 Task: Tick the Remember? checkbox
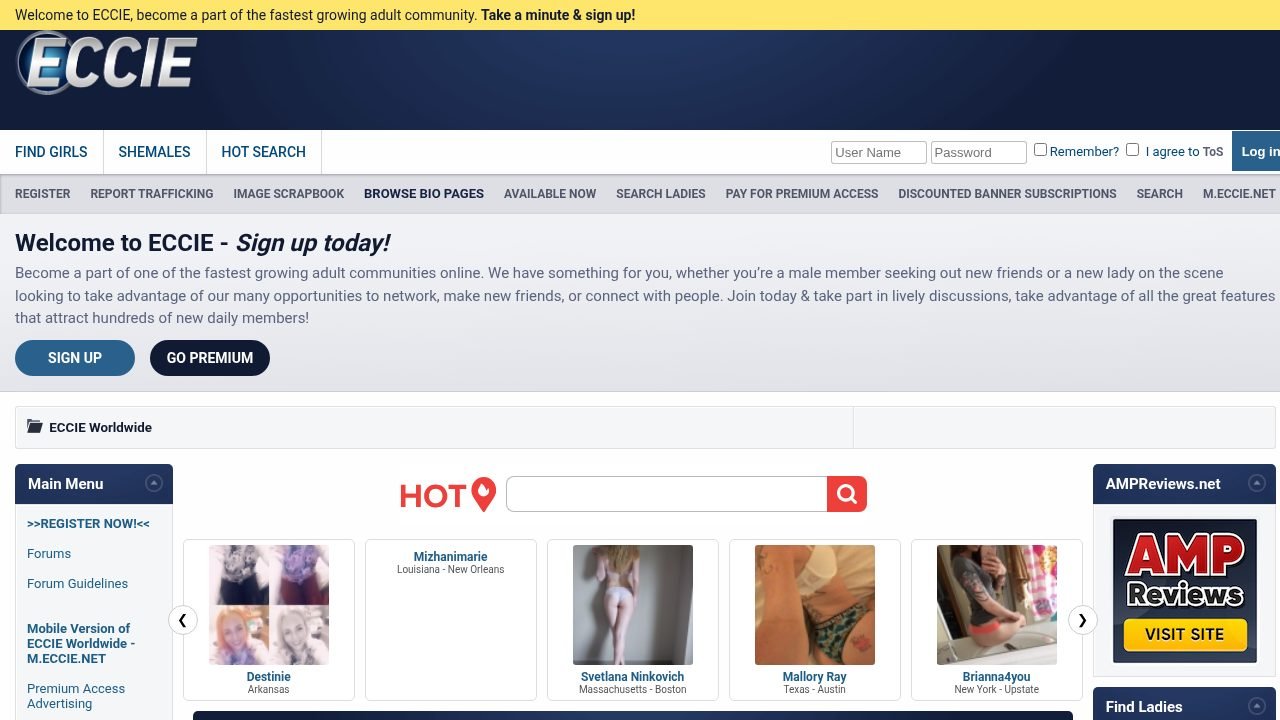click(x=1040, y=150)
